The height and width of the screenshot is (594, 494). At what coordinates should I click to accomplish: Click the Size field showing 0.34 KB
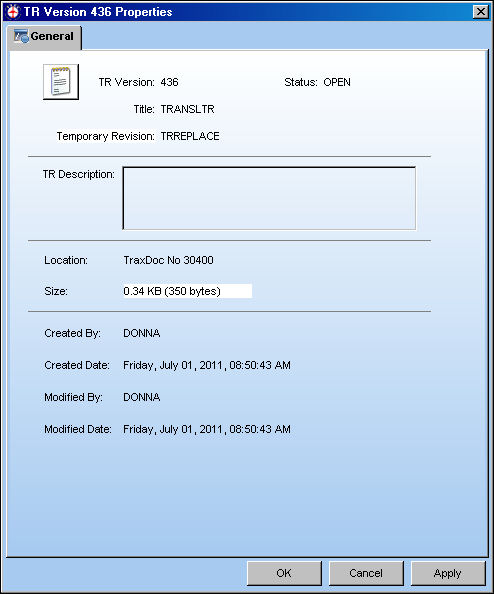coord(188,291)
